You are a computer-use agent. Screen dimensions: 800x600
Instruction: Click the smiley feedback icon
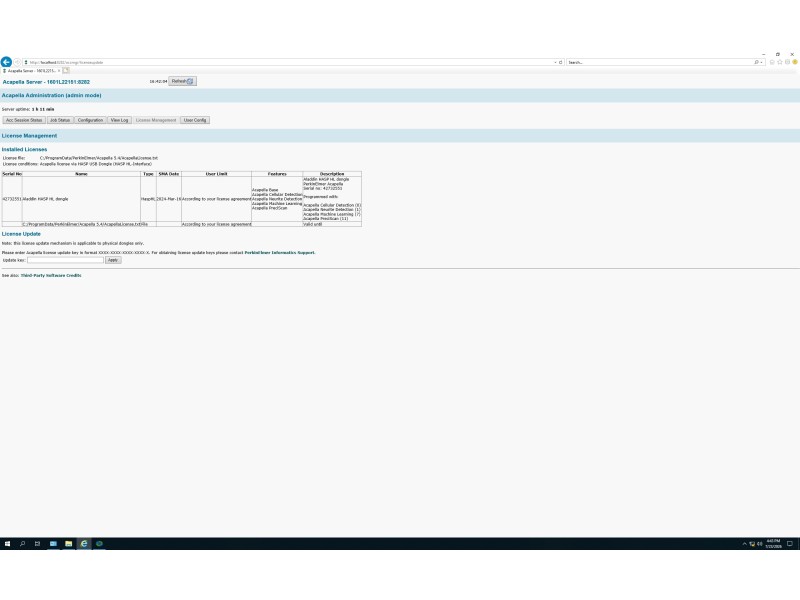[795, 62]
